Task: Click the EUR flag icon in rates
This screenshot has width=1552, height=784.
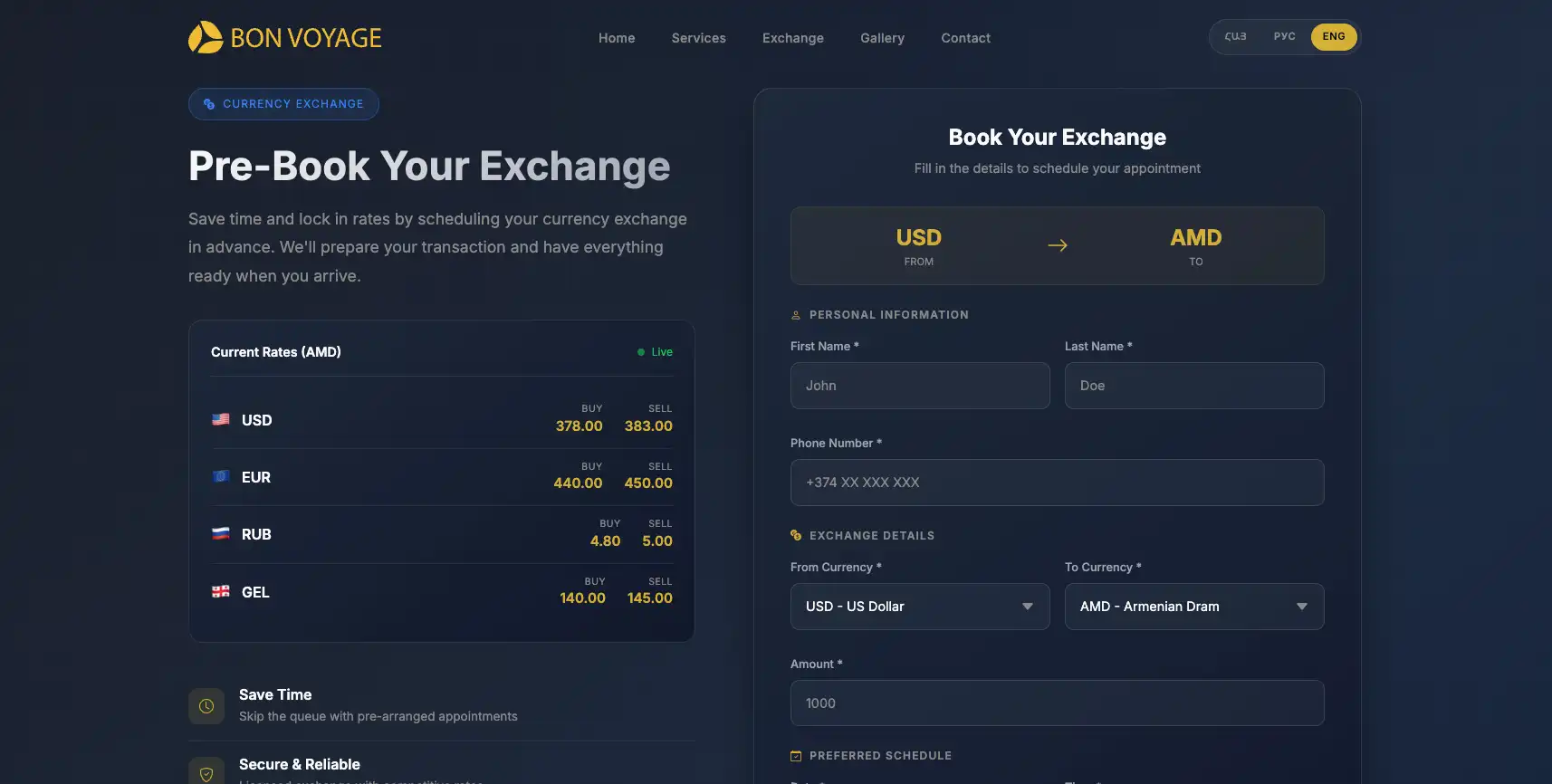Action: point(221,476)
